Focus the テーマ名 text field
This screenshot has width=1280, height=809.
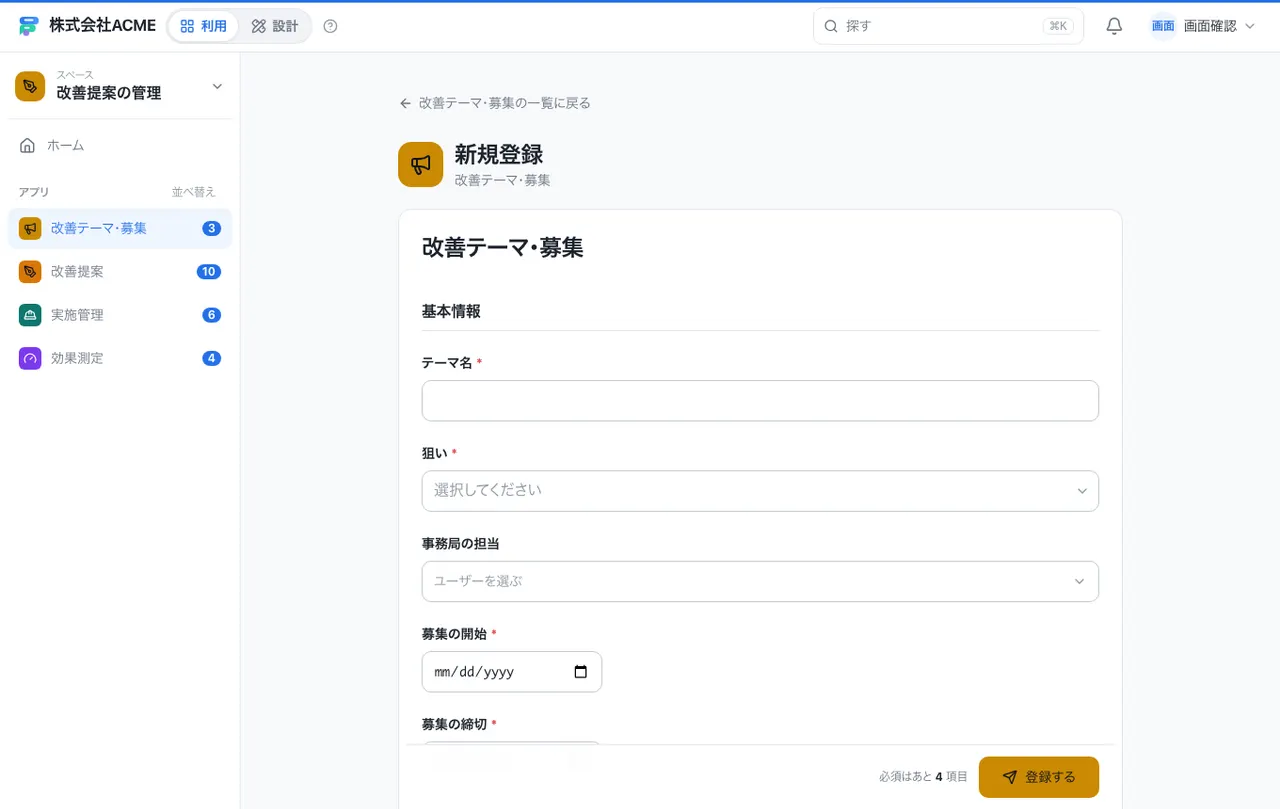point(760,400)
